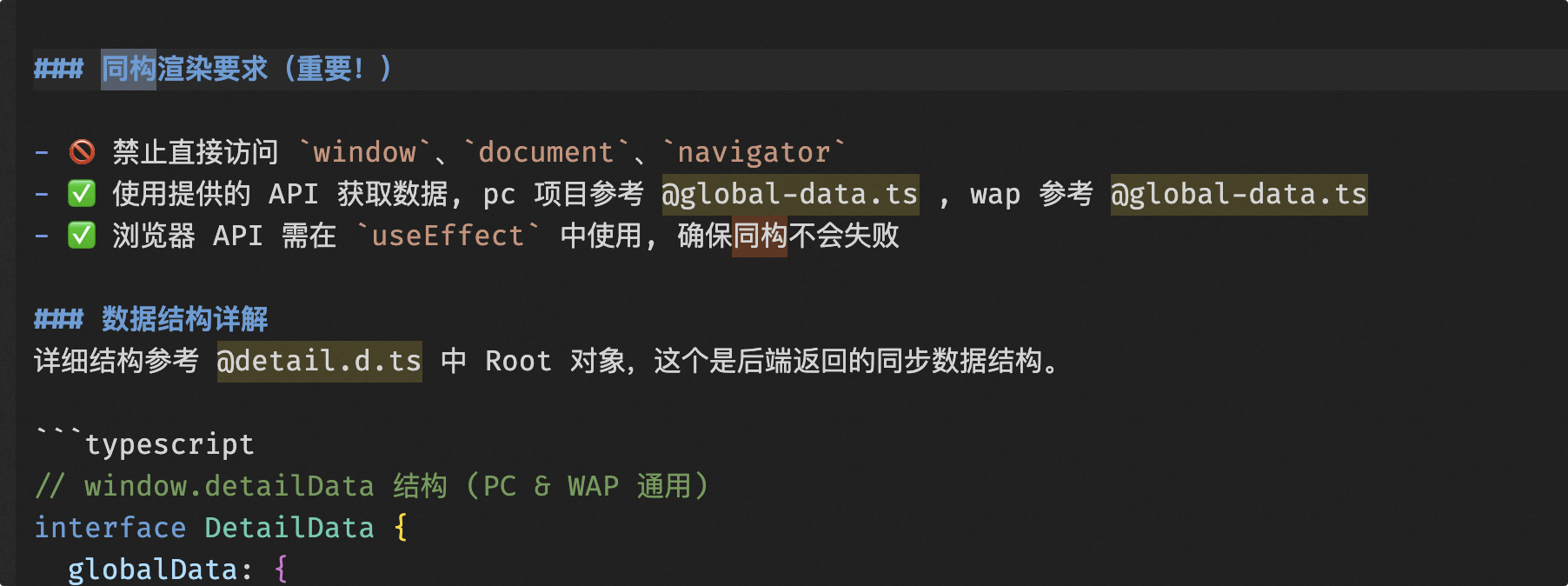
Task: Click the `window` inline code
Action: pos(364,152)
